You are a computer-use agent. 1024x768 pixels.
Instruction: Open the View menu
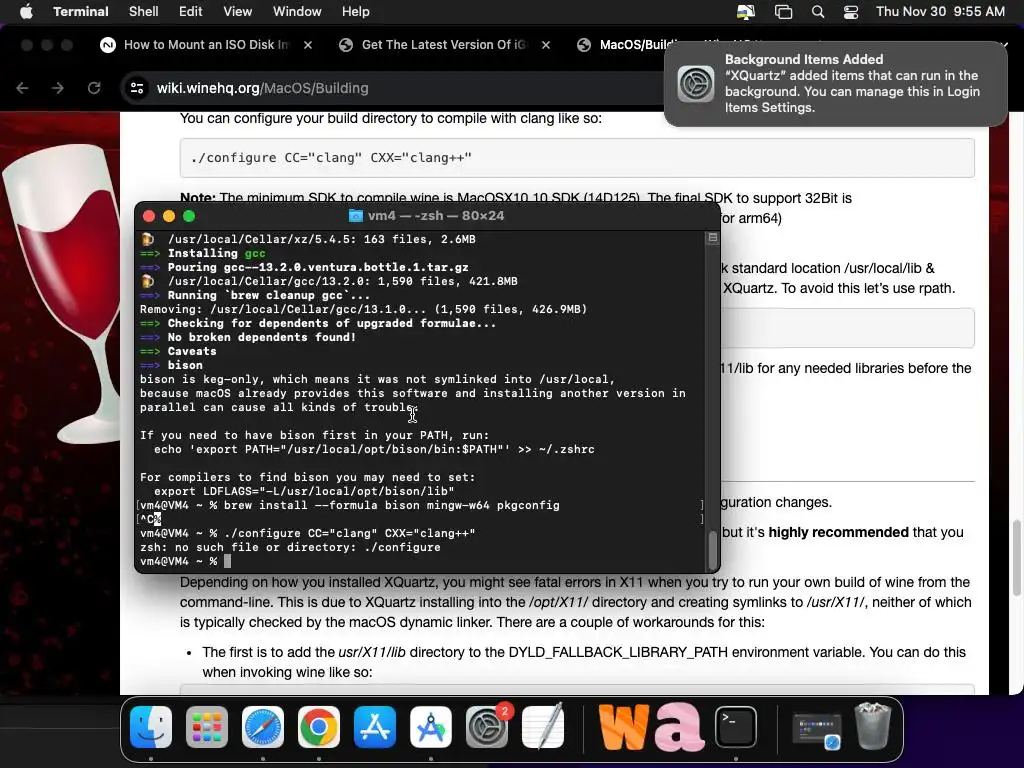pyautogui.click(x=237, y=11)
